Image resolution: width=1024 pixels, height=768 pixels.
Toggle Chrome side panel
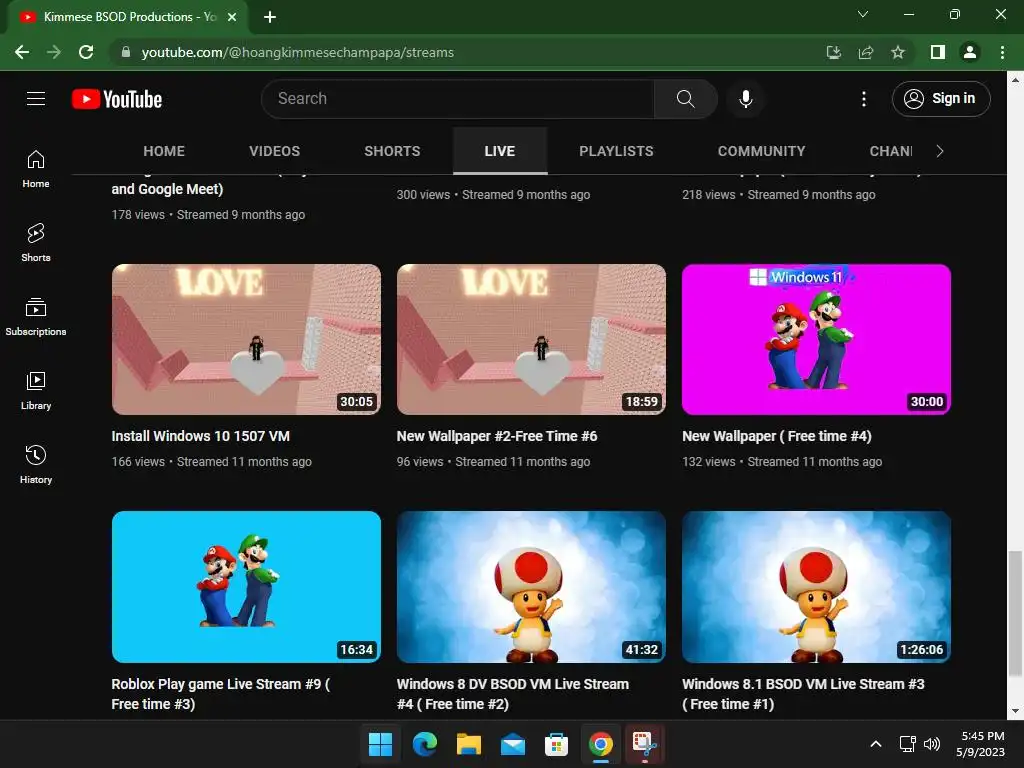coord(938,52)
